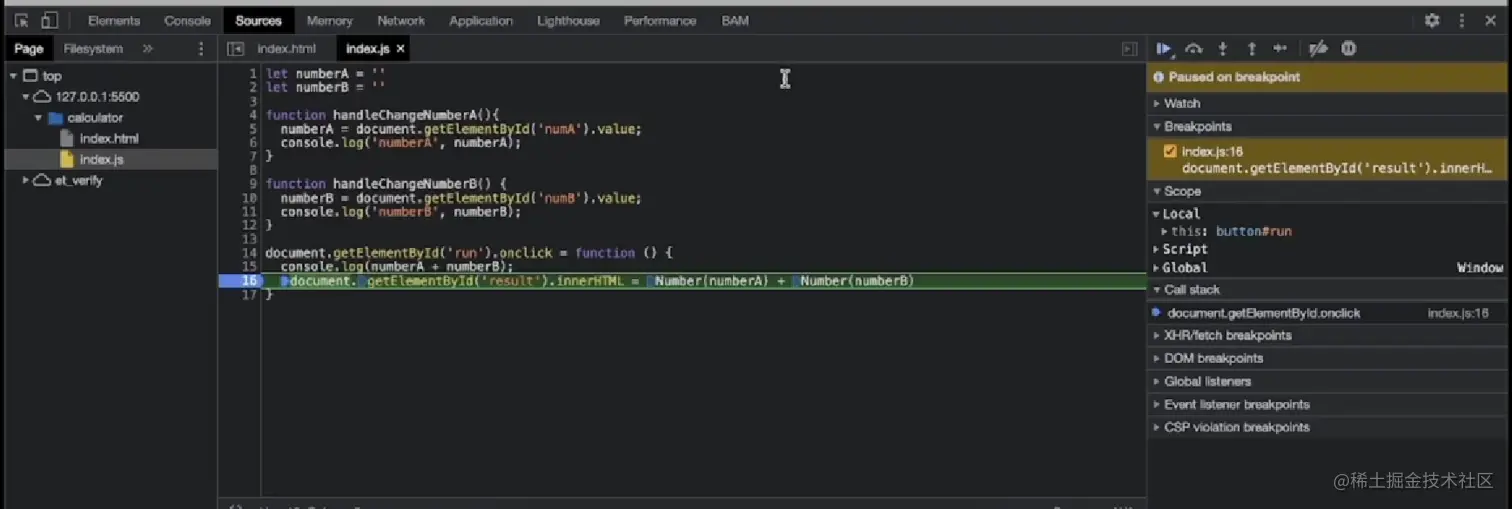Open the Application tab

481,20
